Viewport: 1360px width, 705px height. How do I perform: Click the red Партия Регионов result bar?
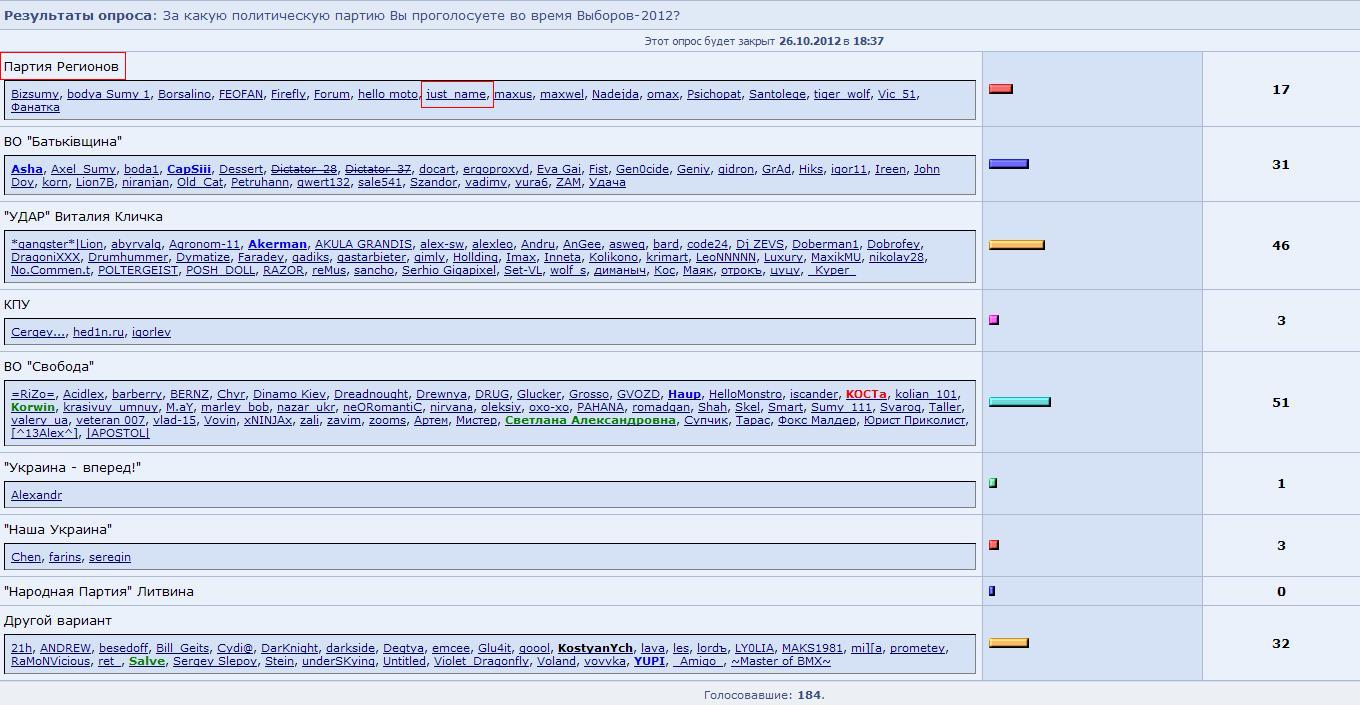click(1000, 89)
